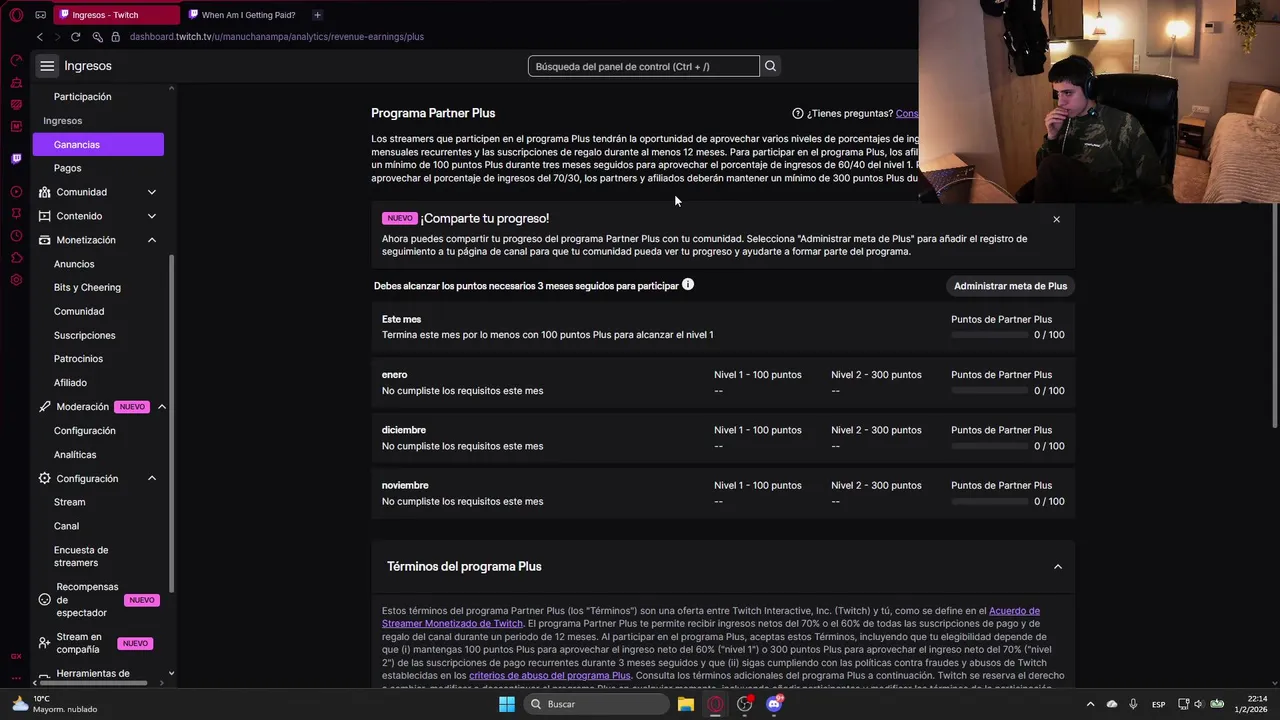Click the browser address bar URL
The width and height of the screenshot is (1280, 720).
tap(277, 37)
